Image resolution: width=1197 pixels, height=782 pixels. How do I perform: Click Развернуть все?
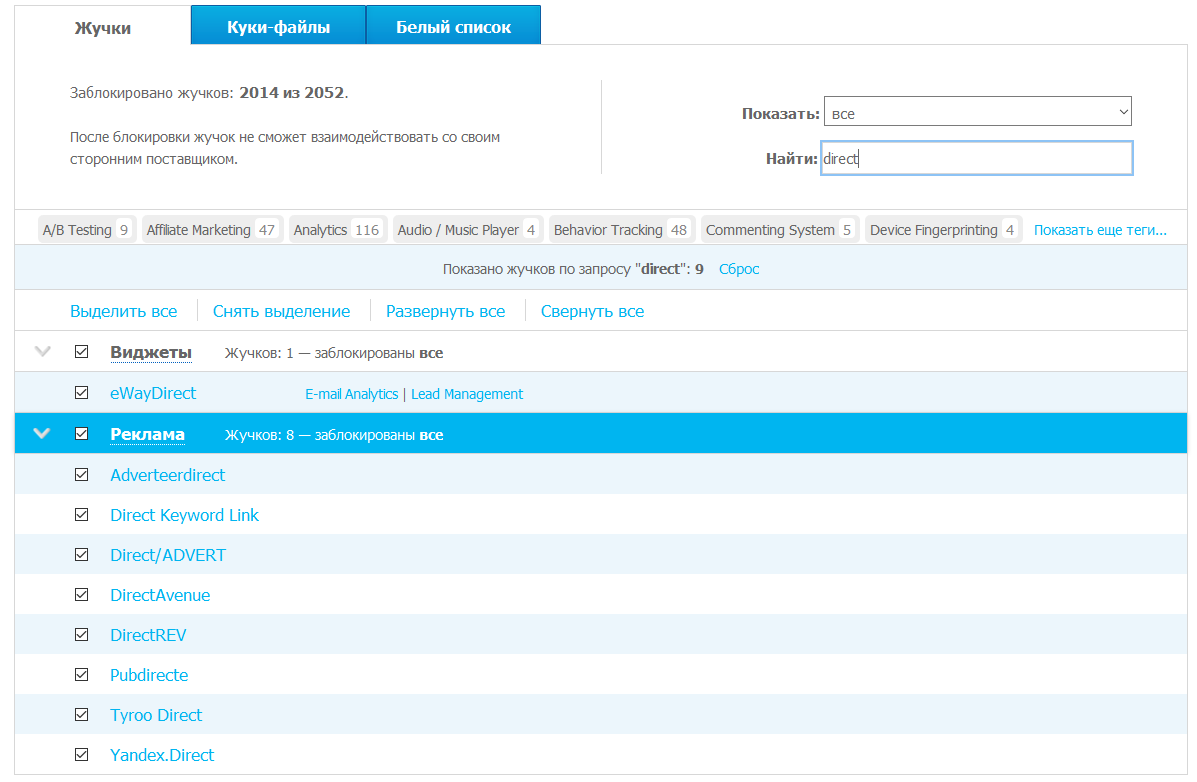(x=446, y=311)
